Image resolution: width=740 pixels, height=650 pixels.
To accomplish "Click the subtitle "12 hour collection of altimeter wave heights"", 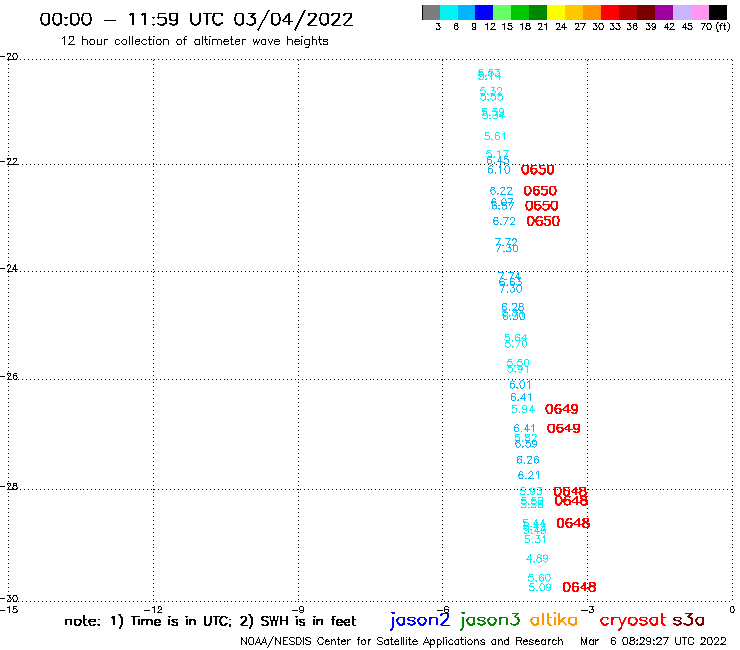I will 194,41.
